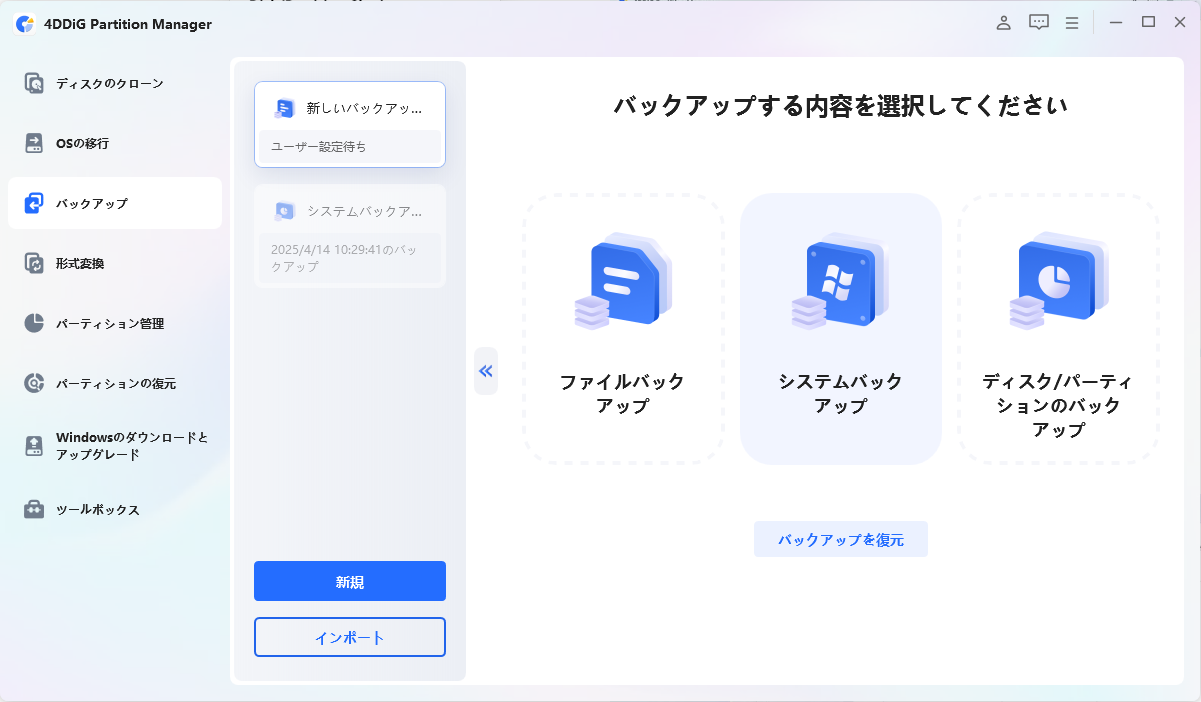Click the バックアップする内容を選択してください heading
1201x702 pixels.
click(840, 105)
